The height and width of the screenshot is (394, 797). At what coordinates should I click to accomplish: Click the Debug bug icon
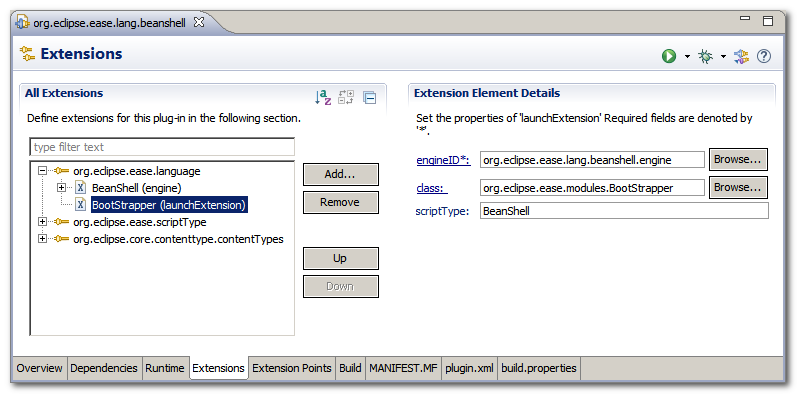[x=705, y=56]
